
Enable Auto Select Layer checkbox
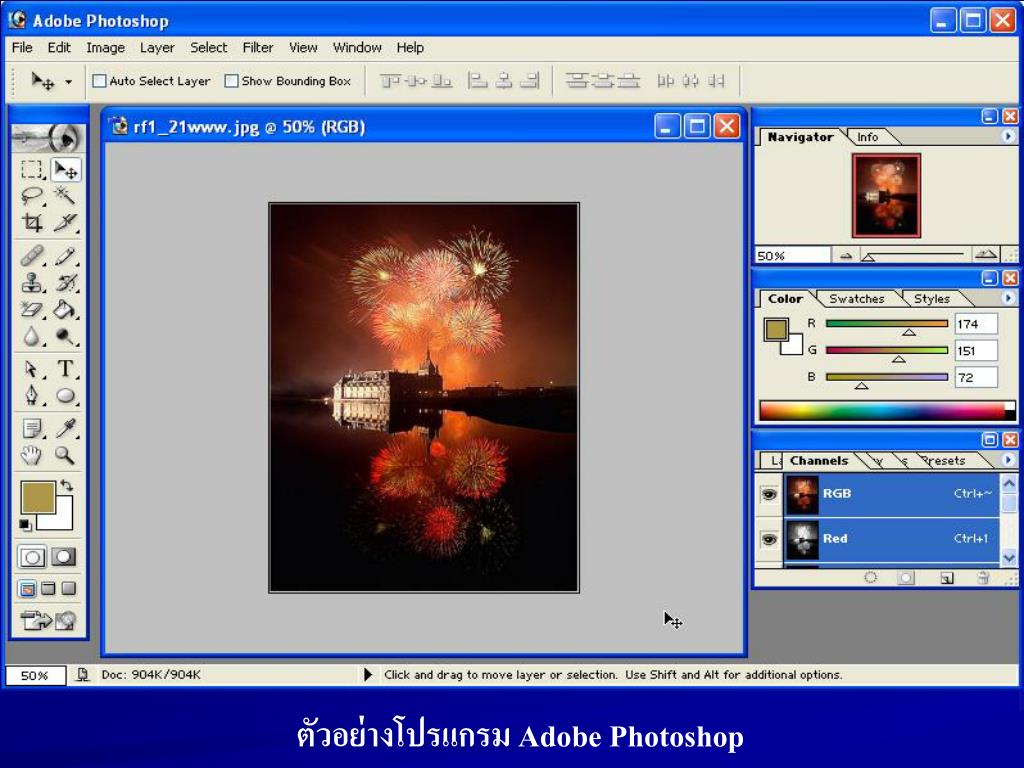pyautogui.click(x=99, y=81)
